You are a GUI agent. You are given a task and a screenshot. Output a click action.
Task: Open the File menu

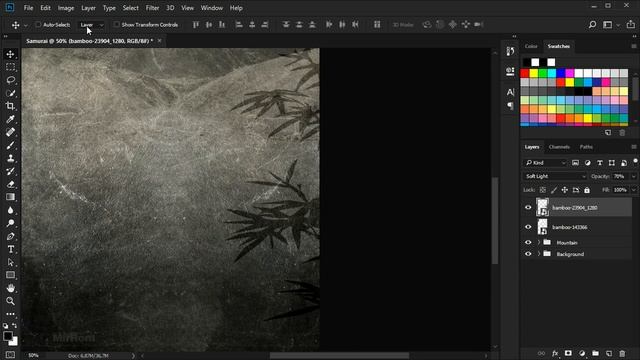click(28, 8)
